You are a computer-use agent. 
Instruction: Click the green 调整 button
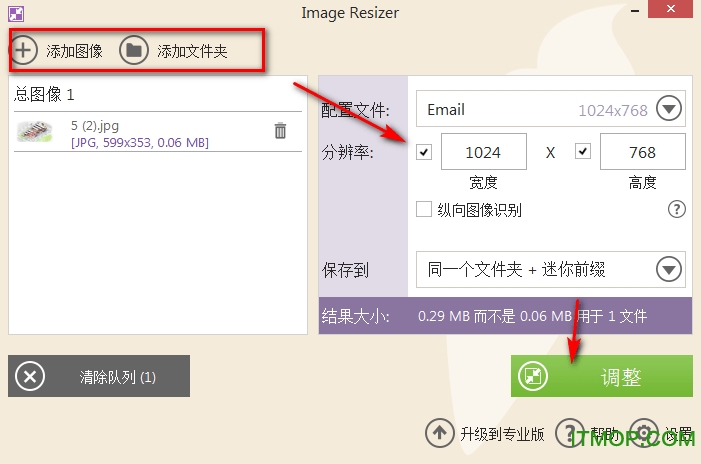pyautogui.click(x=602, y=376)
